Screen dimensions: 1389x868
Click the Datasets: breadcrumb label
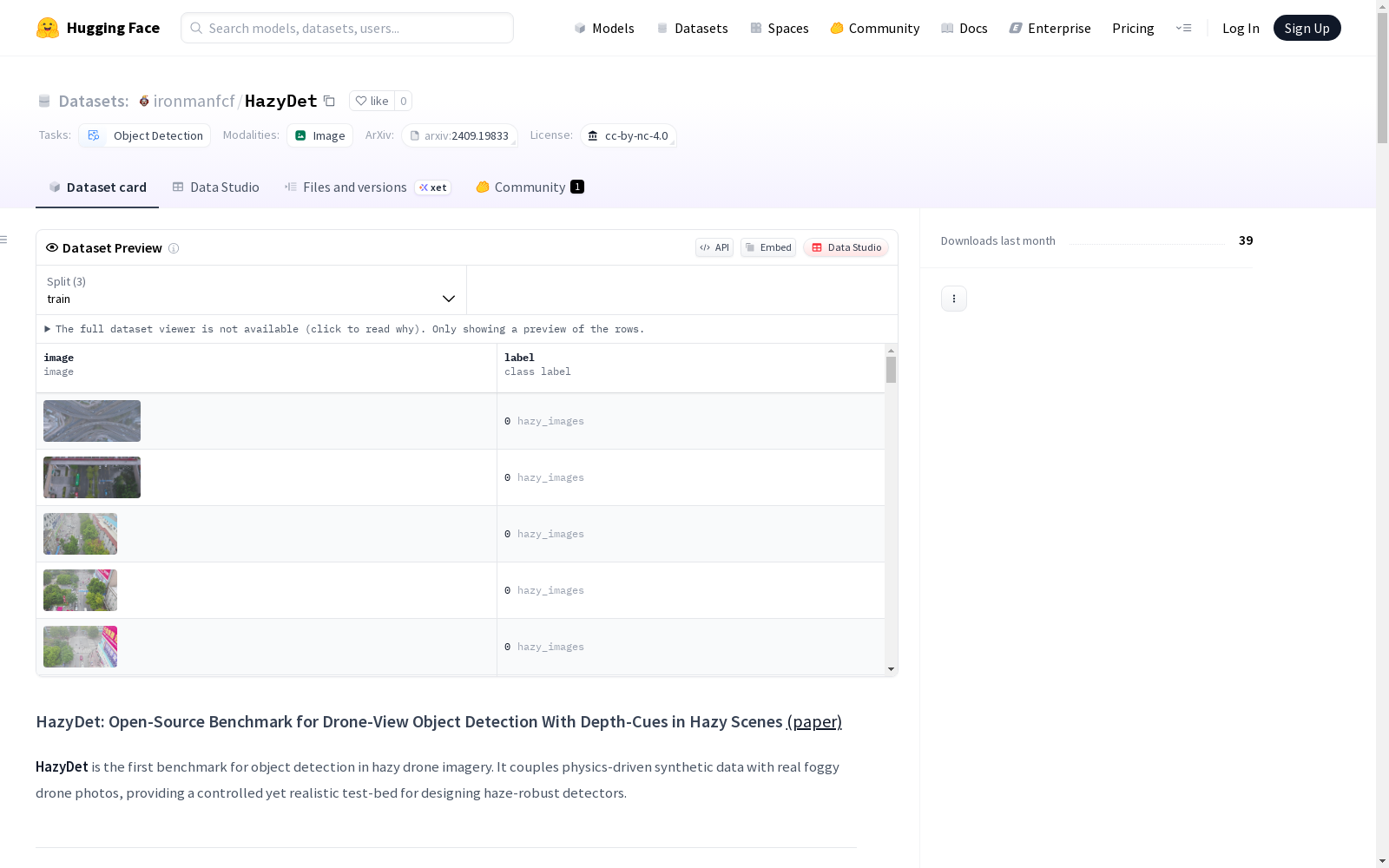pyautogui.click(x=94, y=101)
